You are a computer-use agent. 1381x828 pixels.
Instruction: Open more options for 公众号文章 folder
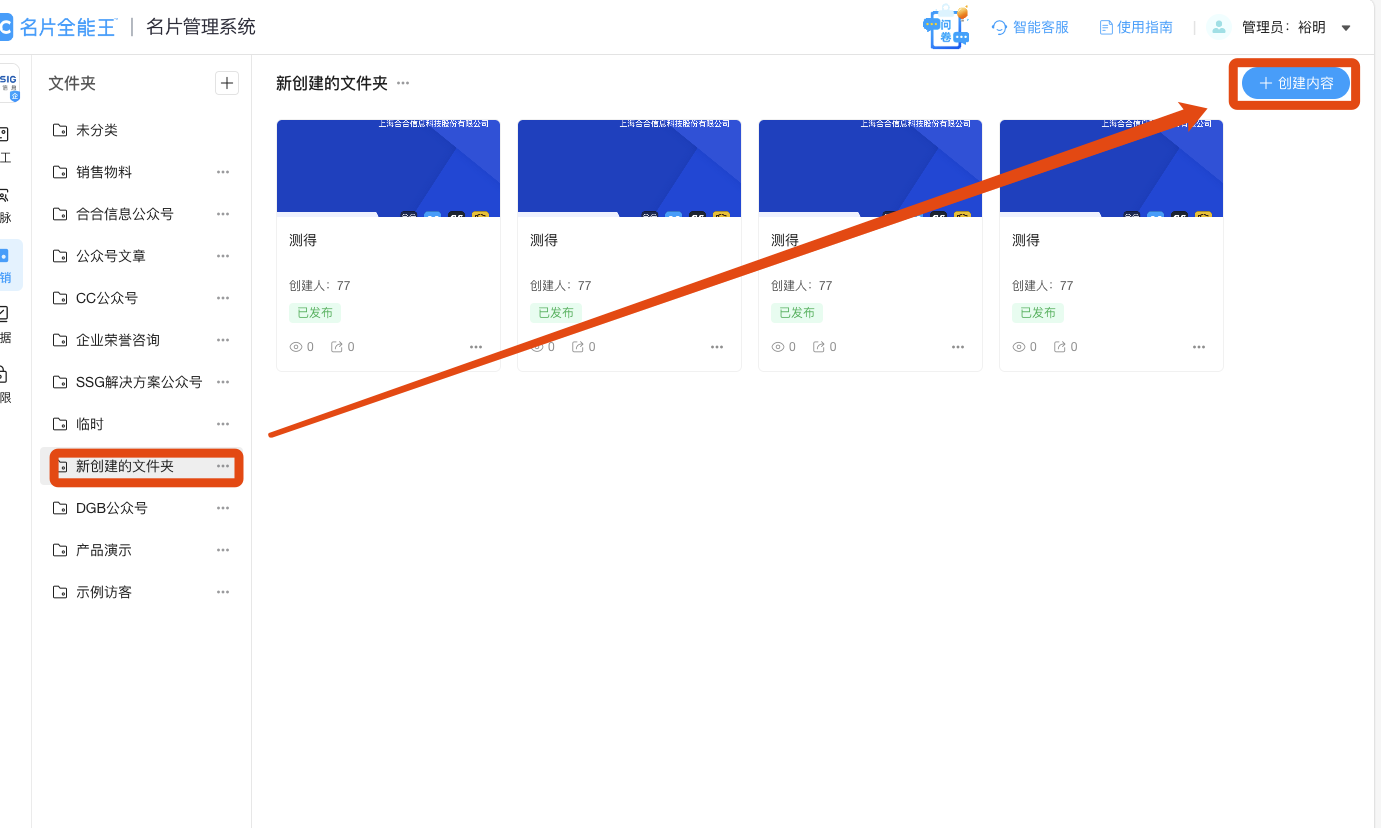tap(223, 256)
